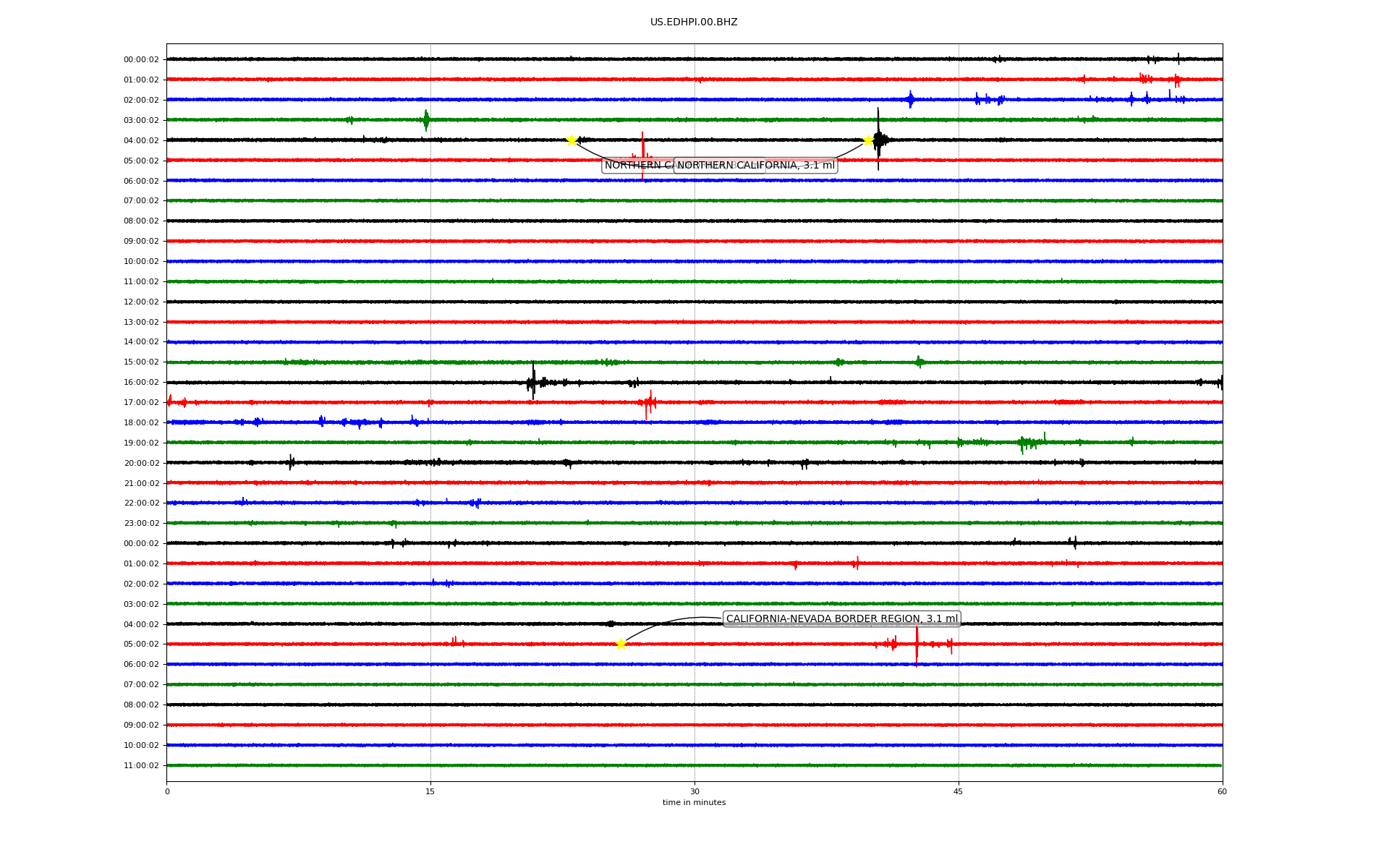Click the blue burst on the 02:00:02 trace near 42 minutes
The height and width of the screenshot is (868, 1389).
pos(910,100)
